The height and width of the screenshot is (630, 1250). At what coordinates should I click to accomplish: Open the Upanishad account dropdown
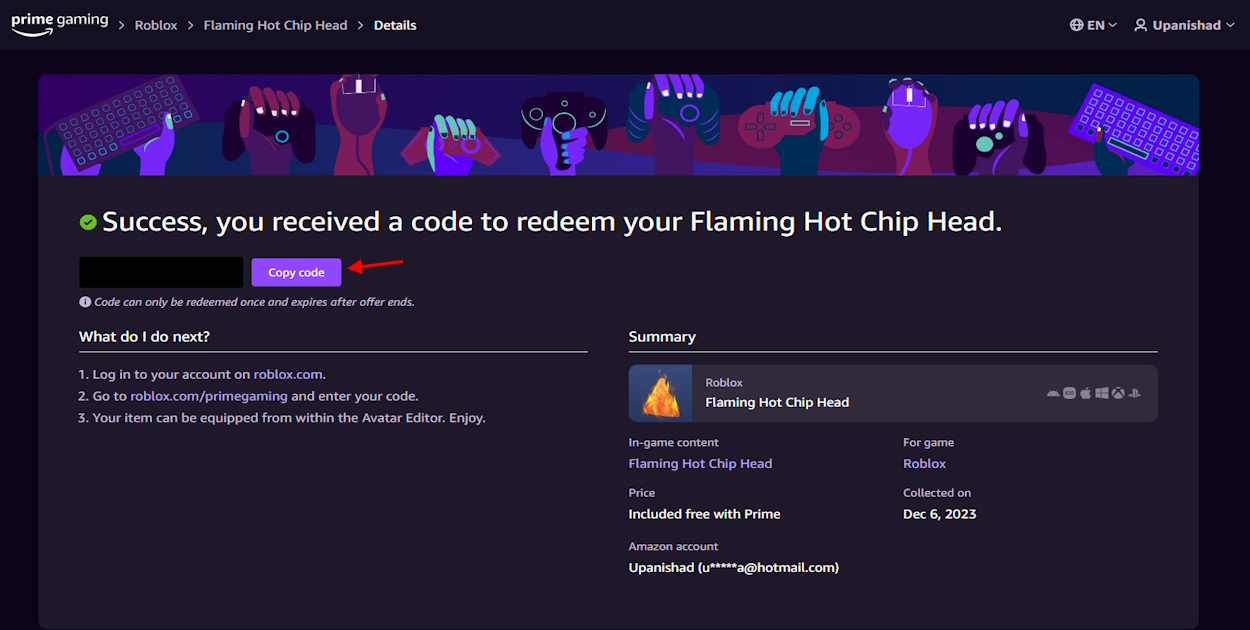click(1184, 24)
